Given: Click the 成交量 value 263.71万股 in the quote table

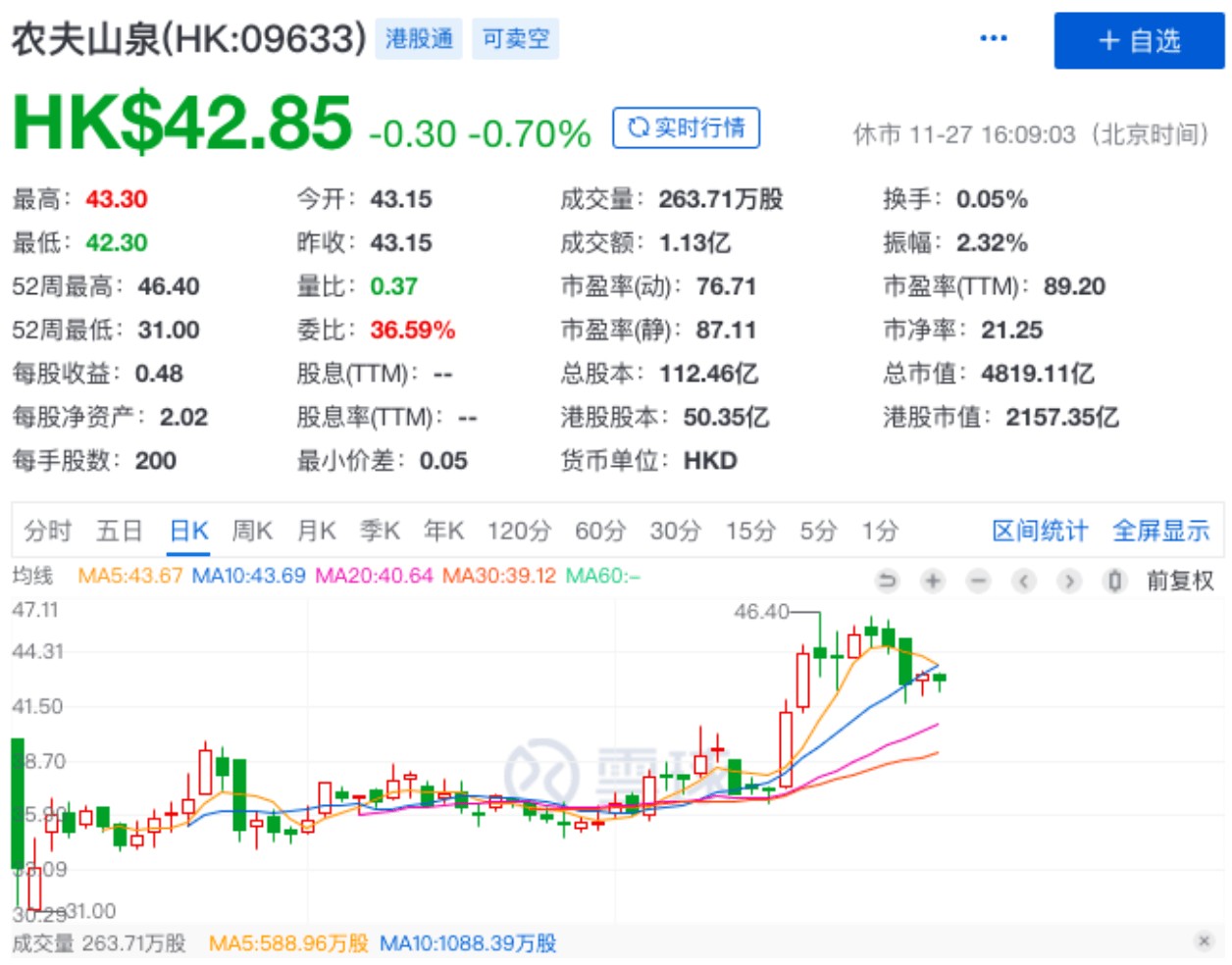Looking at the screenshot, I should (721, 199).
